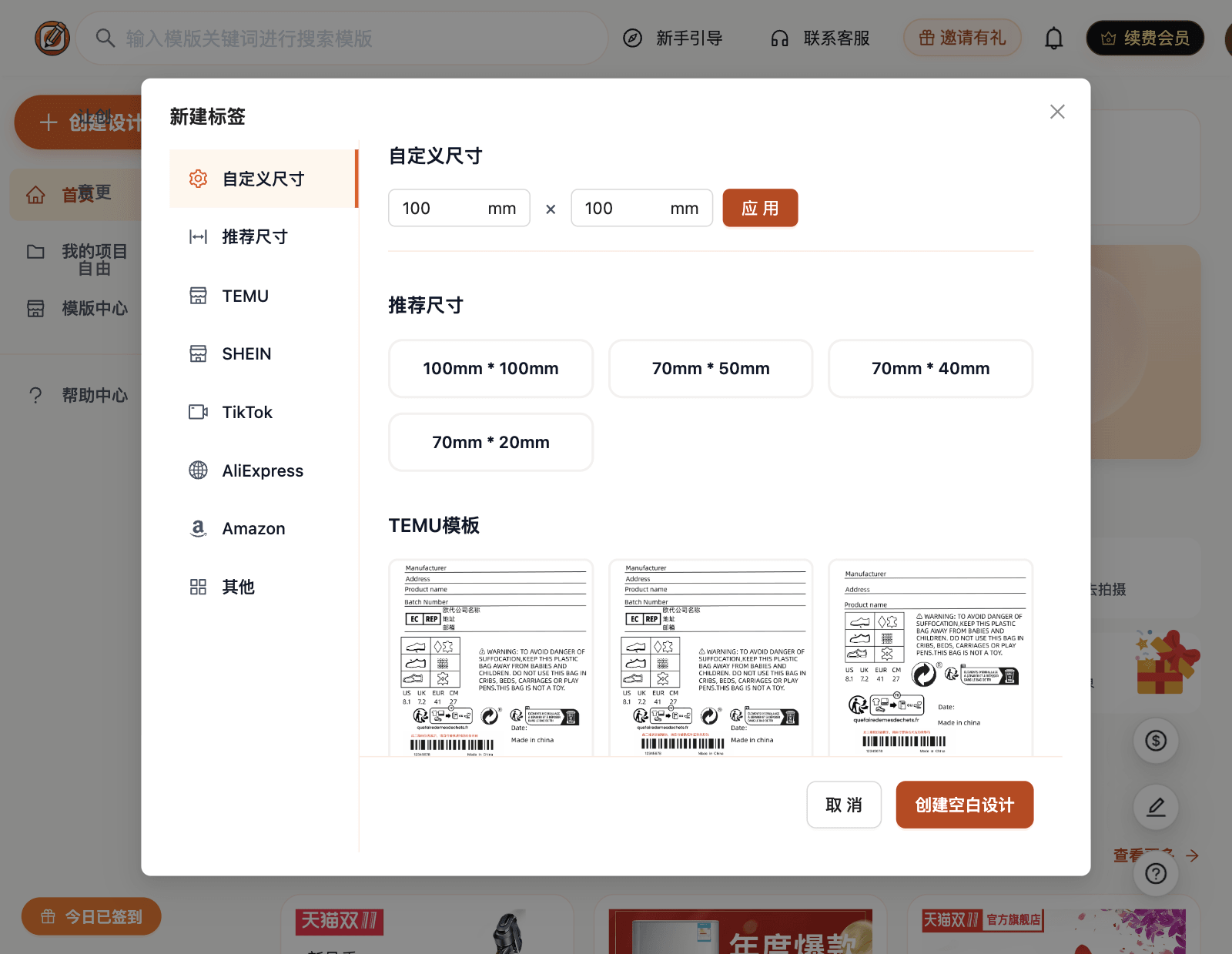
Task: Click the 首页 home icon
Action: click(x=35, y=195)
